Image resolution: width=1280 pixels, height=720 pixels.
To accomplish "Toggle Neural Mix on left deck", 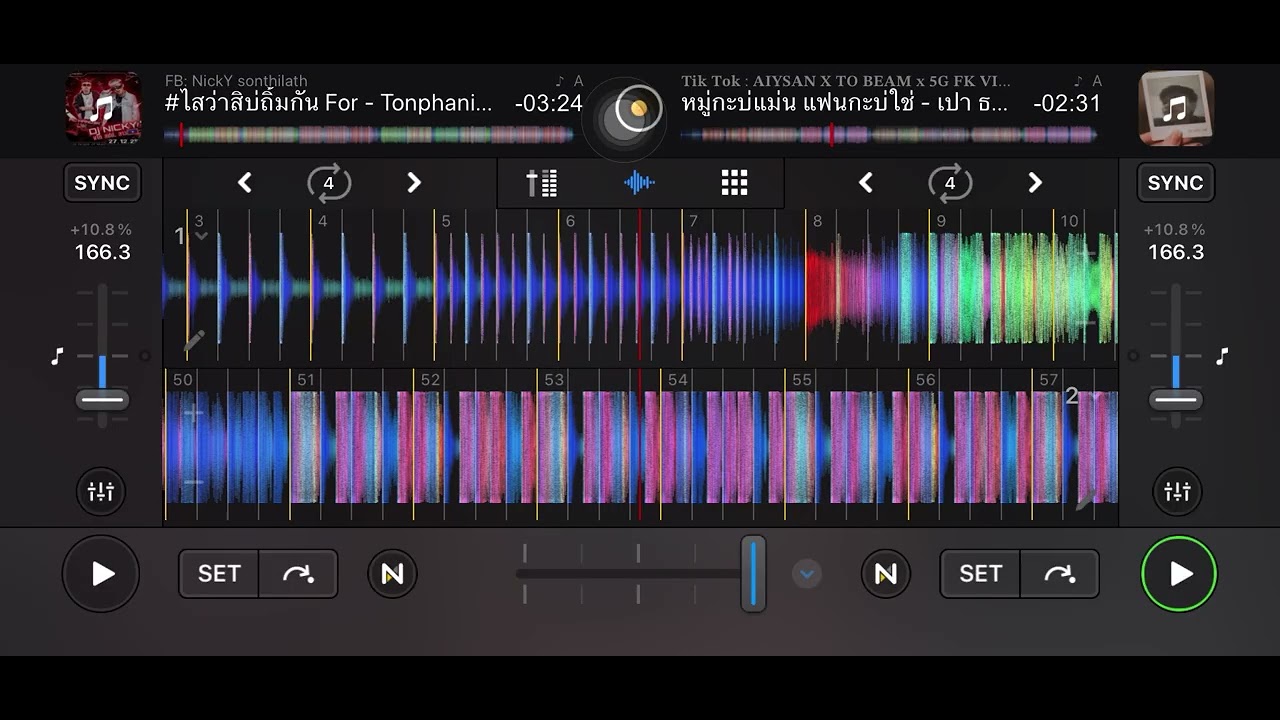I will click(x=392, y=574).
